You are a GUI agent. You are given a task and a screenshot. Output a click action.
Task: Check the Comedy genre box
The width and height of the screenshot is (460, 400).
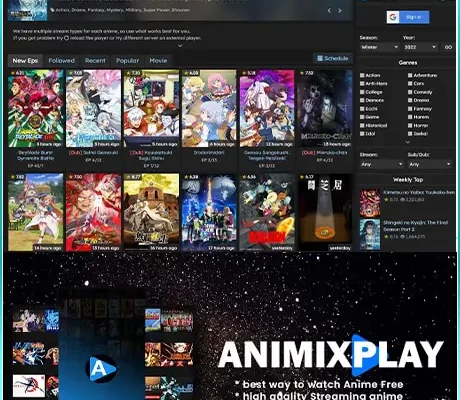pyautogui.click(x=410, y=92)
